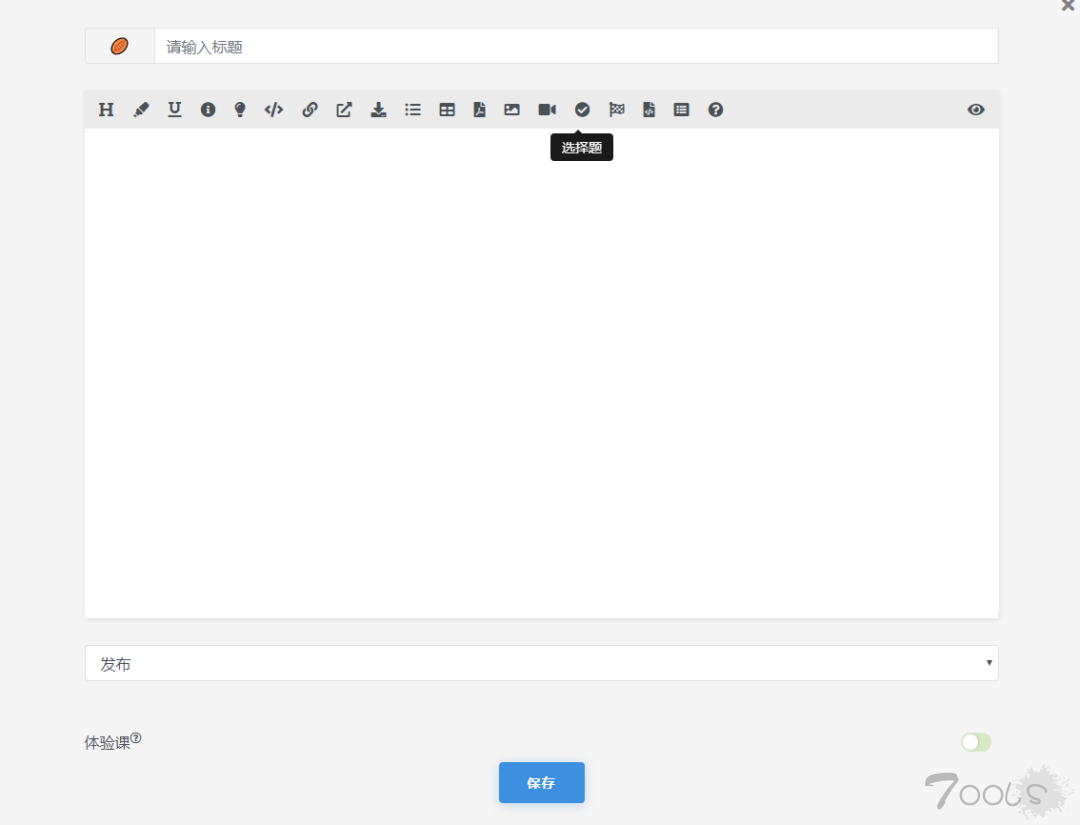Save with the 保存 button
Screen dimensions: 1080x825
(x=541, y=782)
